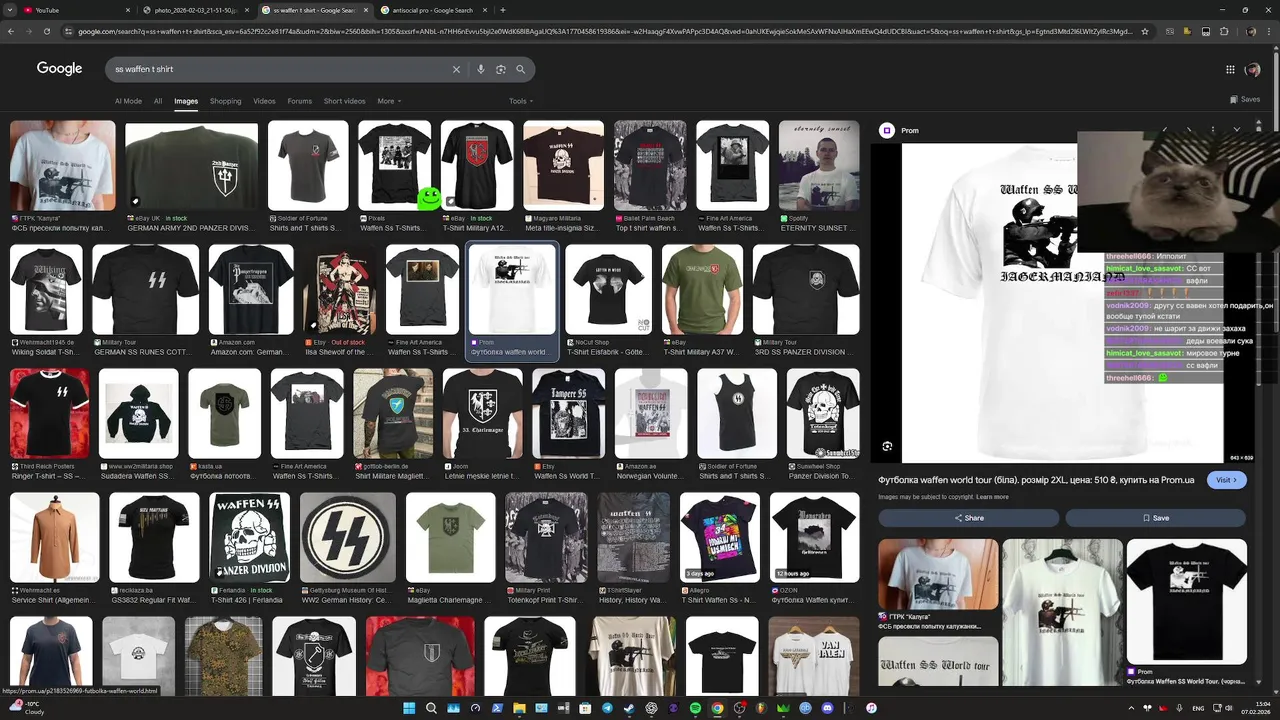The height and width of the screenshot is (720, 1280).
Task: Open a new browser tab
Action: (502, 10)
